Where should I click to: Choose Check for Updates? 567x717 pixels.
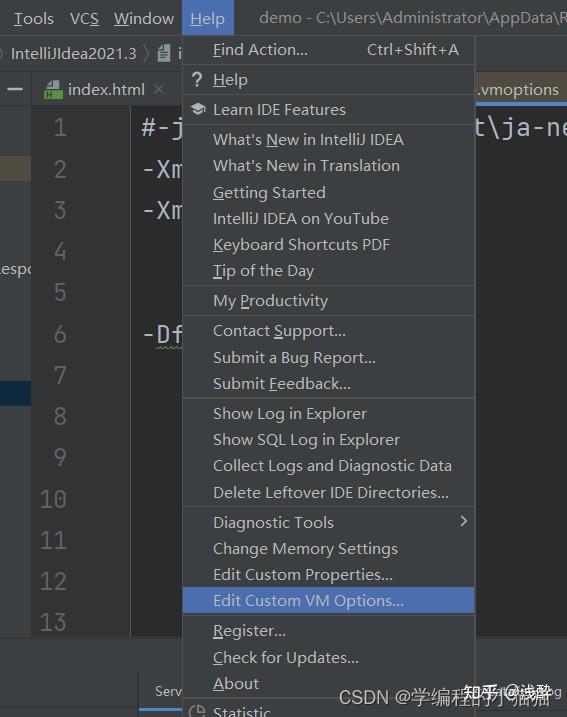click(x=328, y=658)
